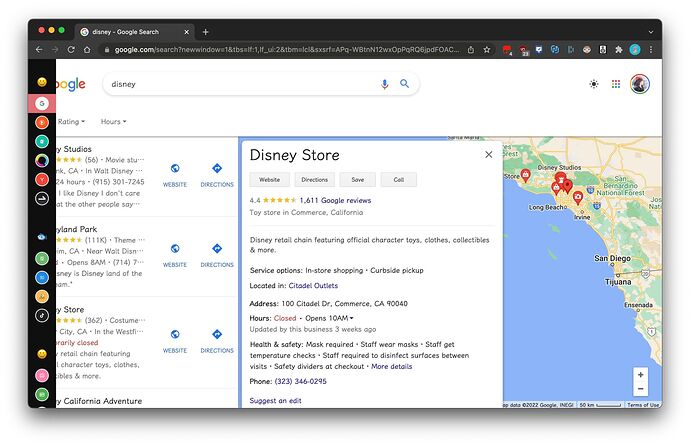Zoom out on the map
690x445 pixels.
click(640, 389)
